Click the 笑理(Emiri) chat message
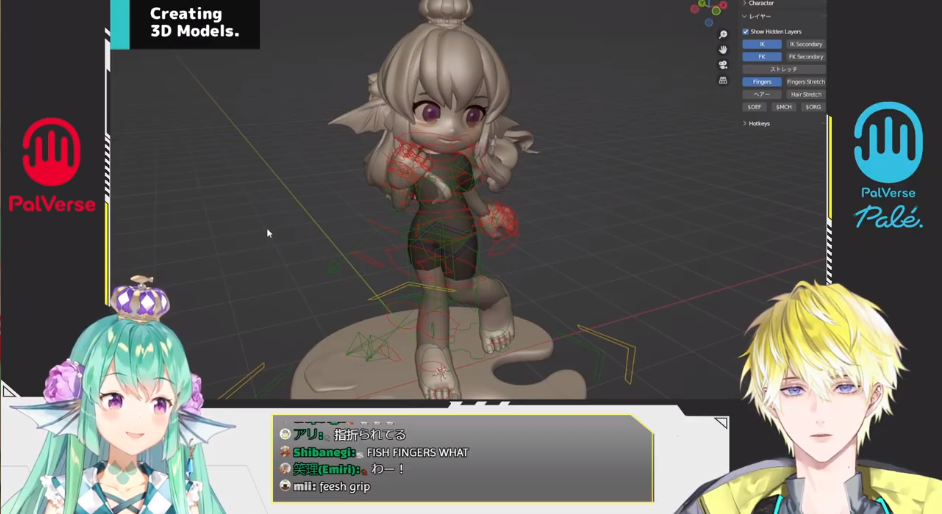 [342, 469]
